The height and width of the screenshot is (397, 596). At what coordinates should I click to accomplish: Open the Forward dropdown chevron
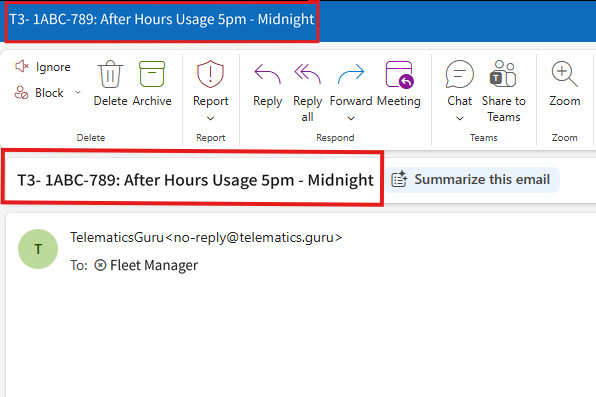[351, 118]
